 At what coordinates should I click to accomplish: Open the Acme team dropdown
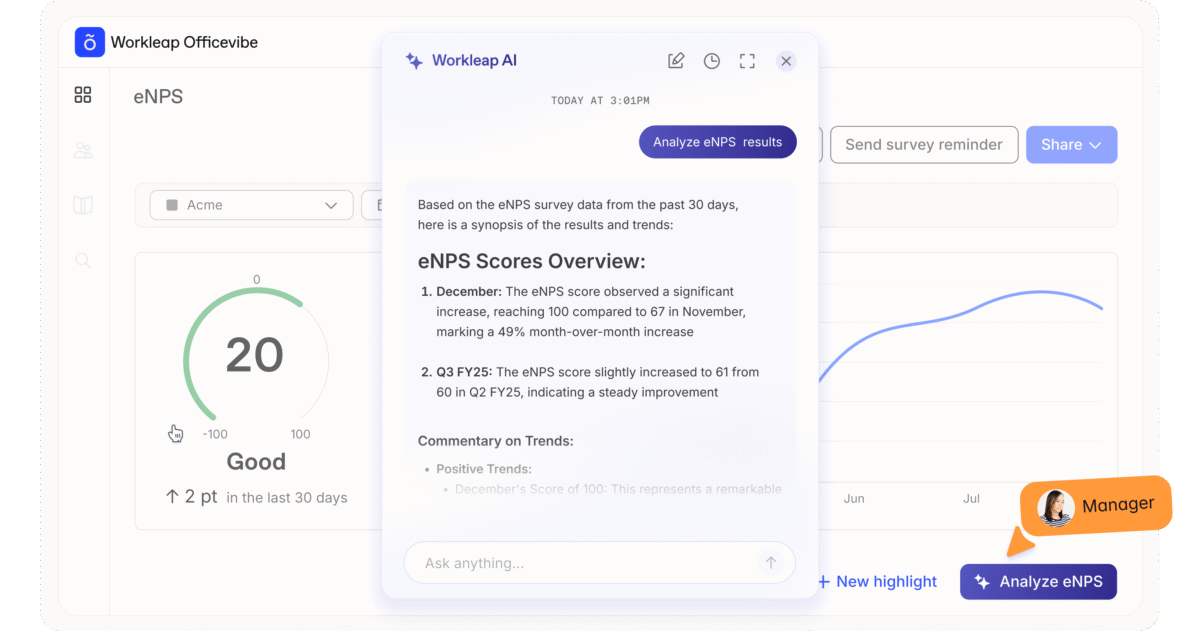(x=251, y=205)
